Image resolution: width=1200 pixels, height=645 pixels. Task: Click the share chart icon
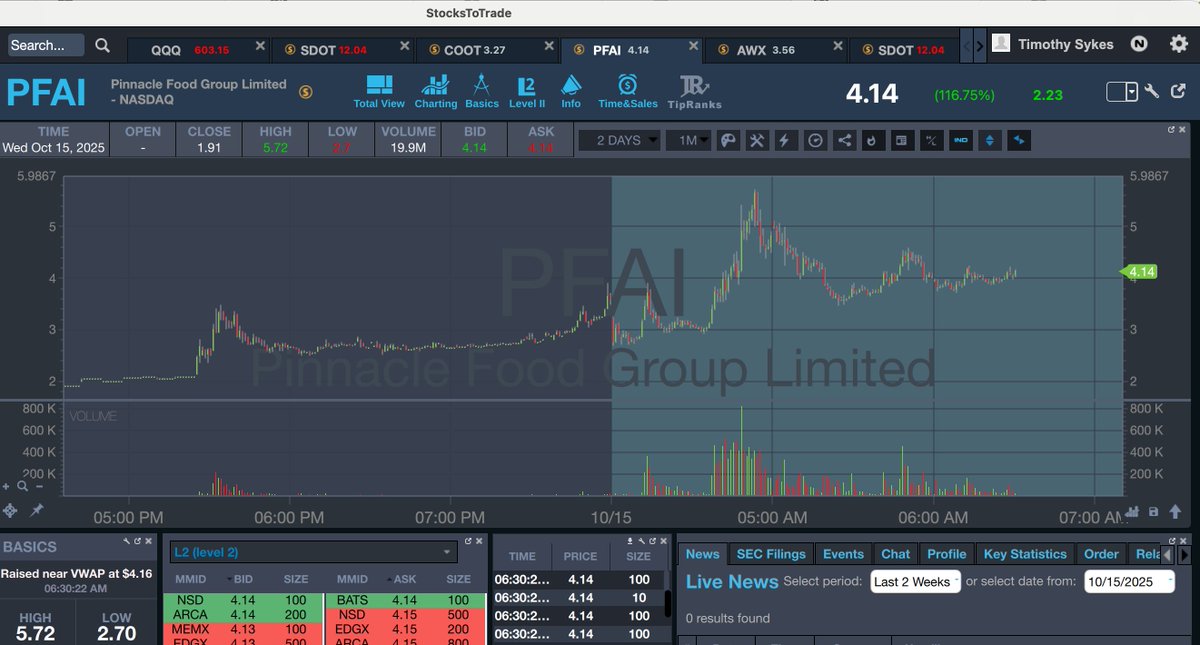(844, 141)
